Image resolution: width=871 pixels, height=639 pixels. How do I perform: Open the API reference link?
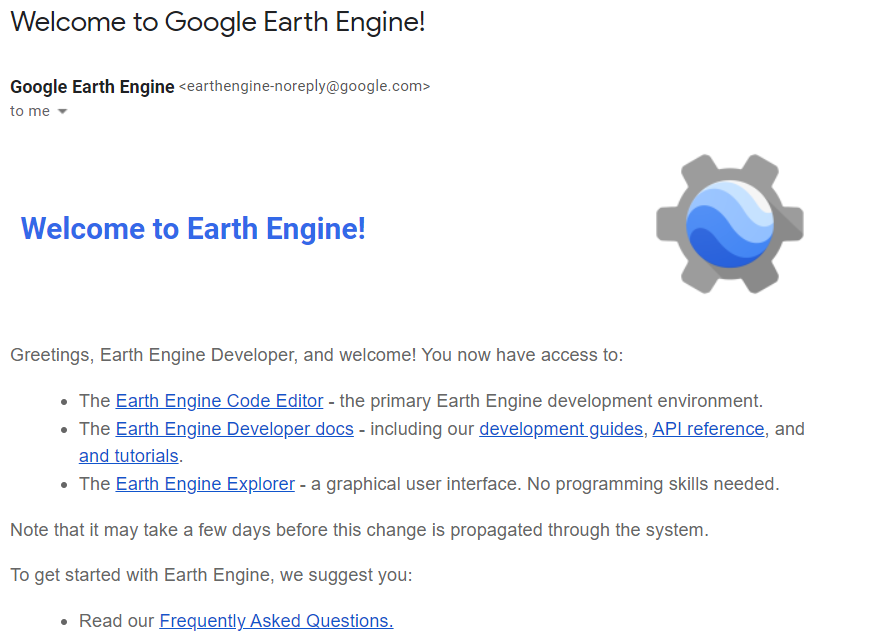[708, 429]
